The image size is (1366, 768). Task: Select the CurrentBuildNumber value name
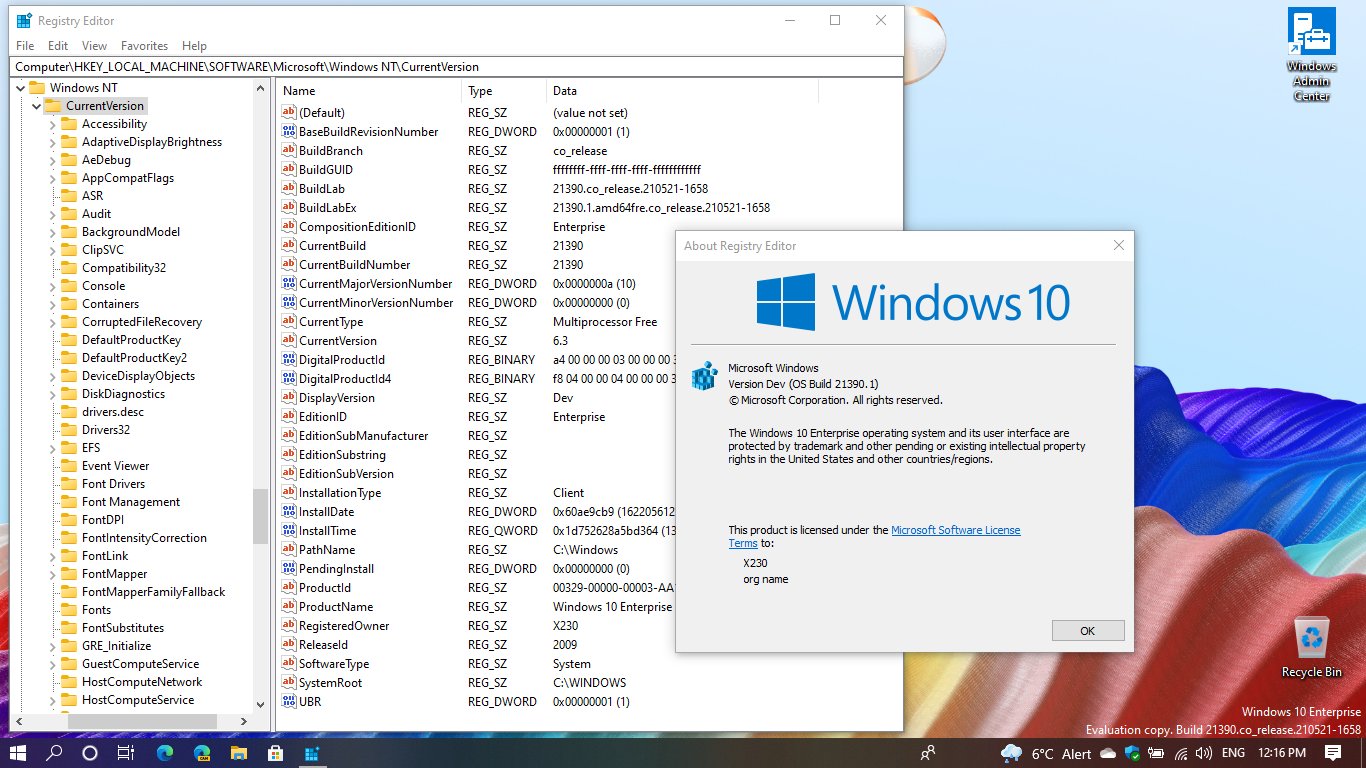coord(354,265)
